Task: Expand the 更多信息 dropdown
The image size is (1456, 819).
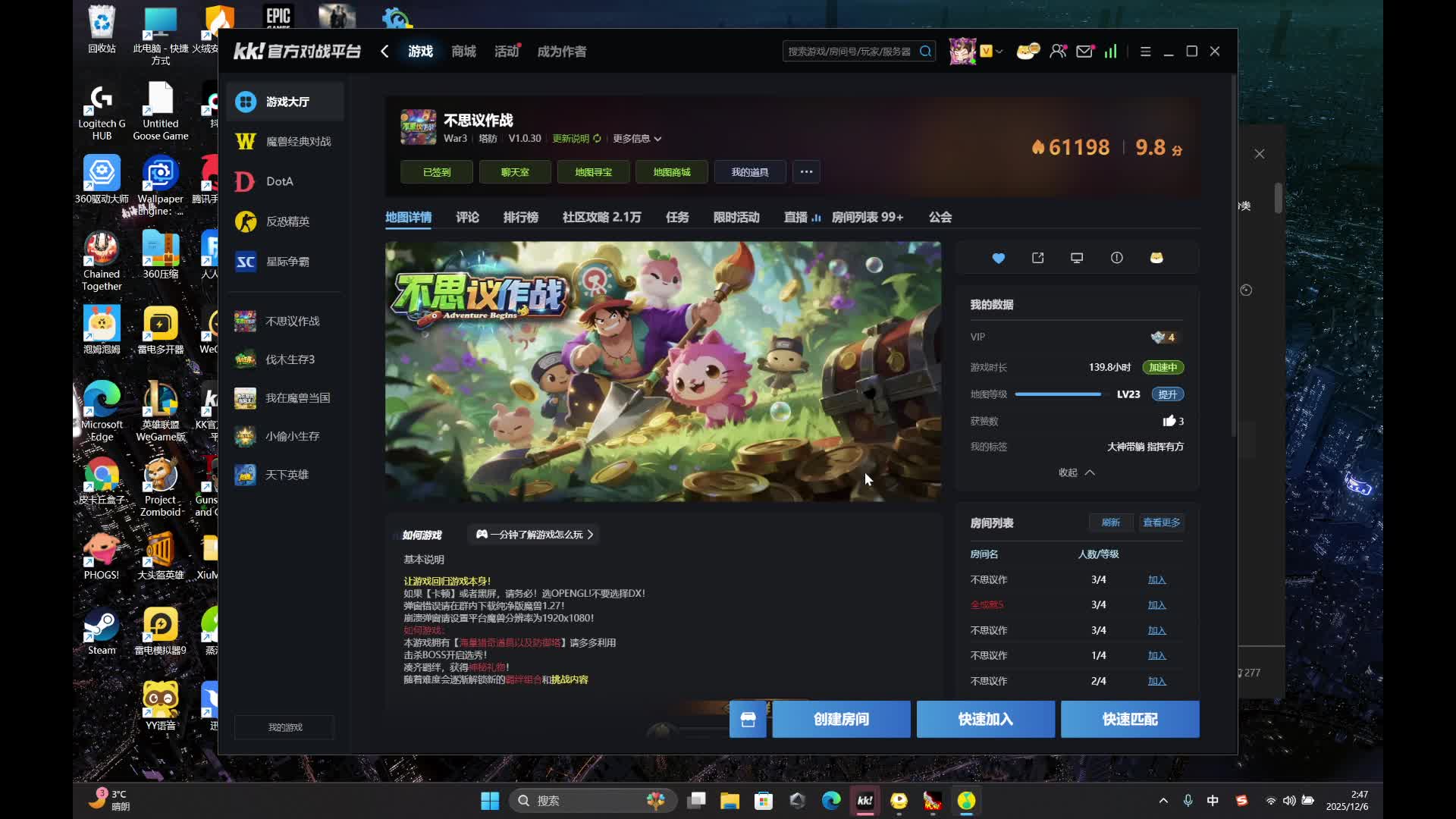Action: pyautogui.click(x=637, y=139)
